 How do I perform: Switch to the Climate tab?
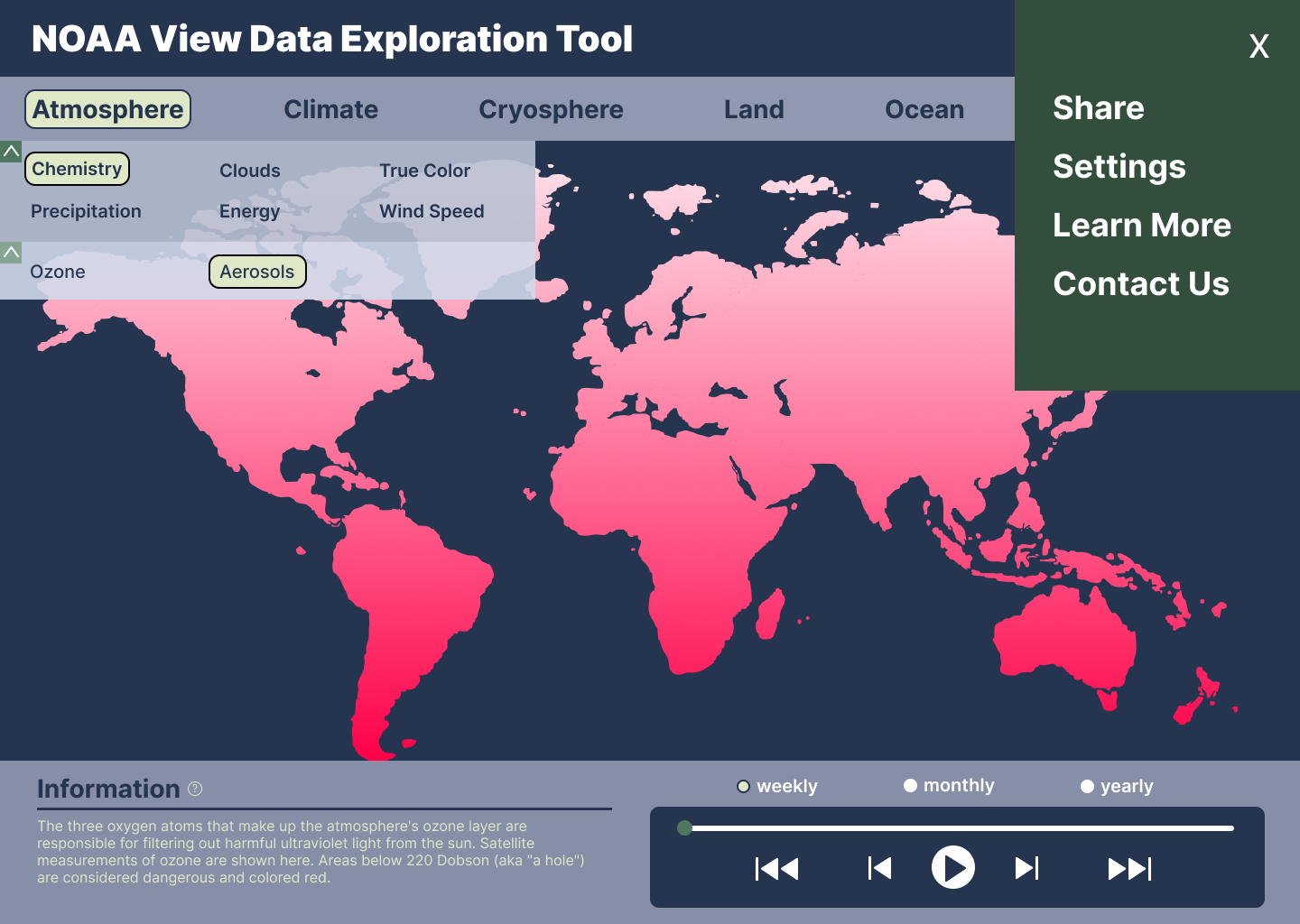pyautogui.click(x=331, y=109)
